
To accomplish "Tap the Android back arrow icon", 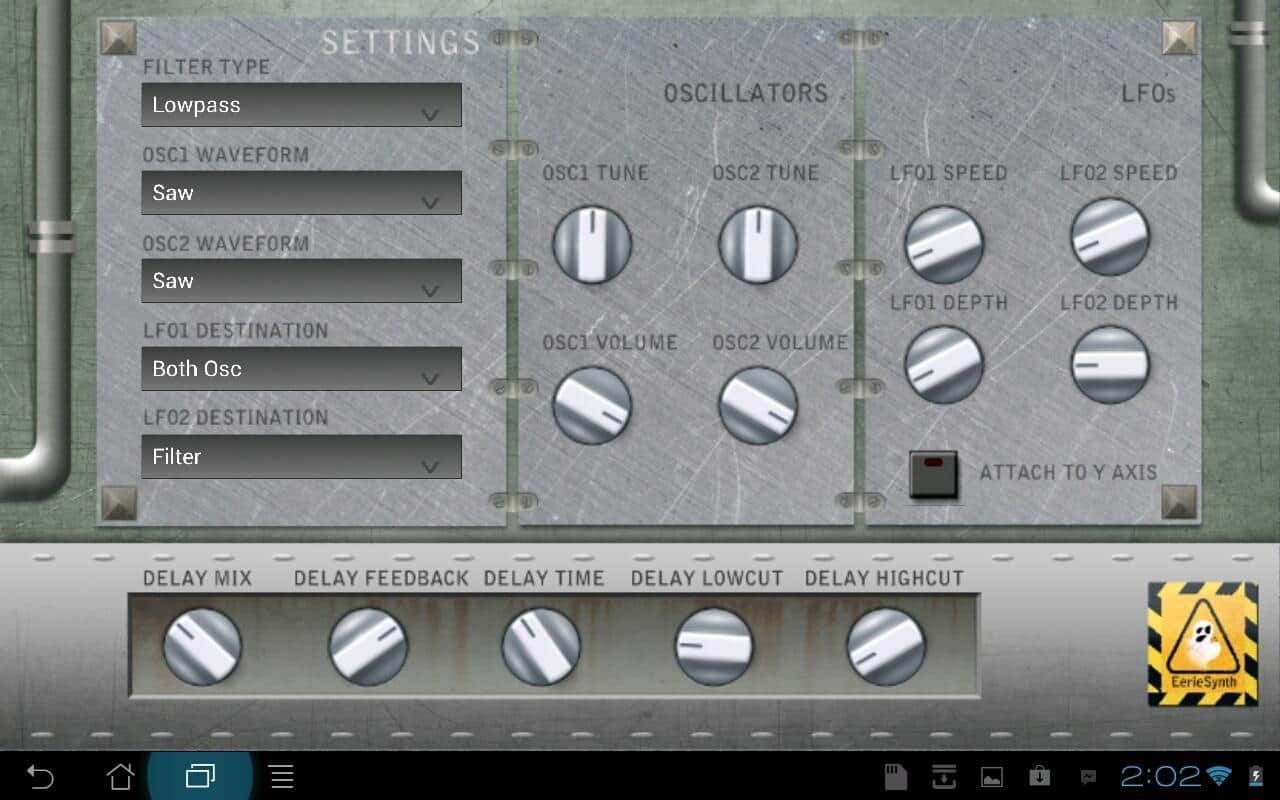I will click(40, 776).
